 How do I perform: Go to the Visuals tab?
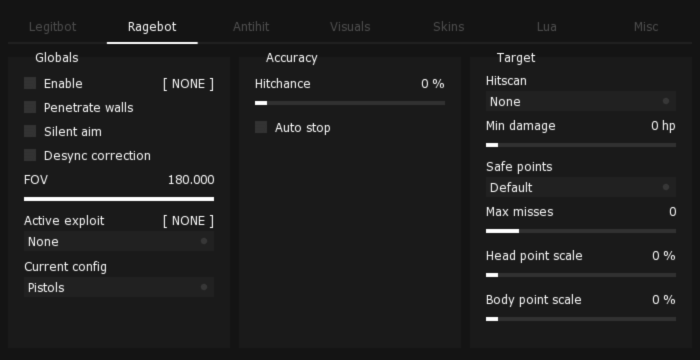point(350,27)
